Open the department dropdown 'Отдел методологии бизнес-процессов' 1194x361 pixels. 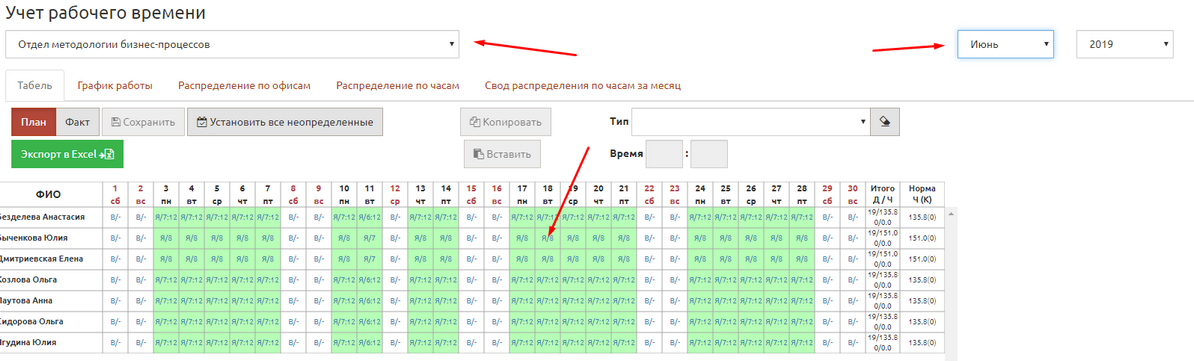point(232,44)
